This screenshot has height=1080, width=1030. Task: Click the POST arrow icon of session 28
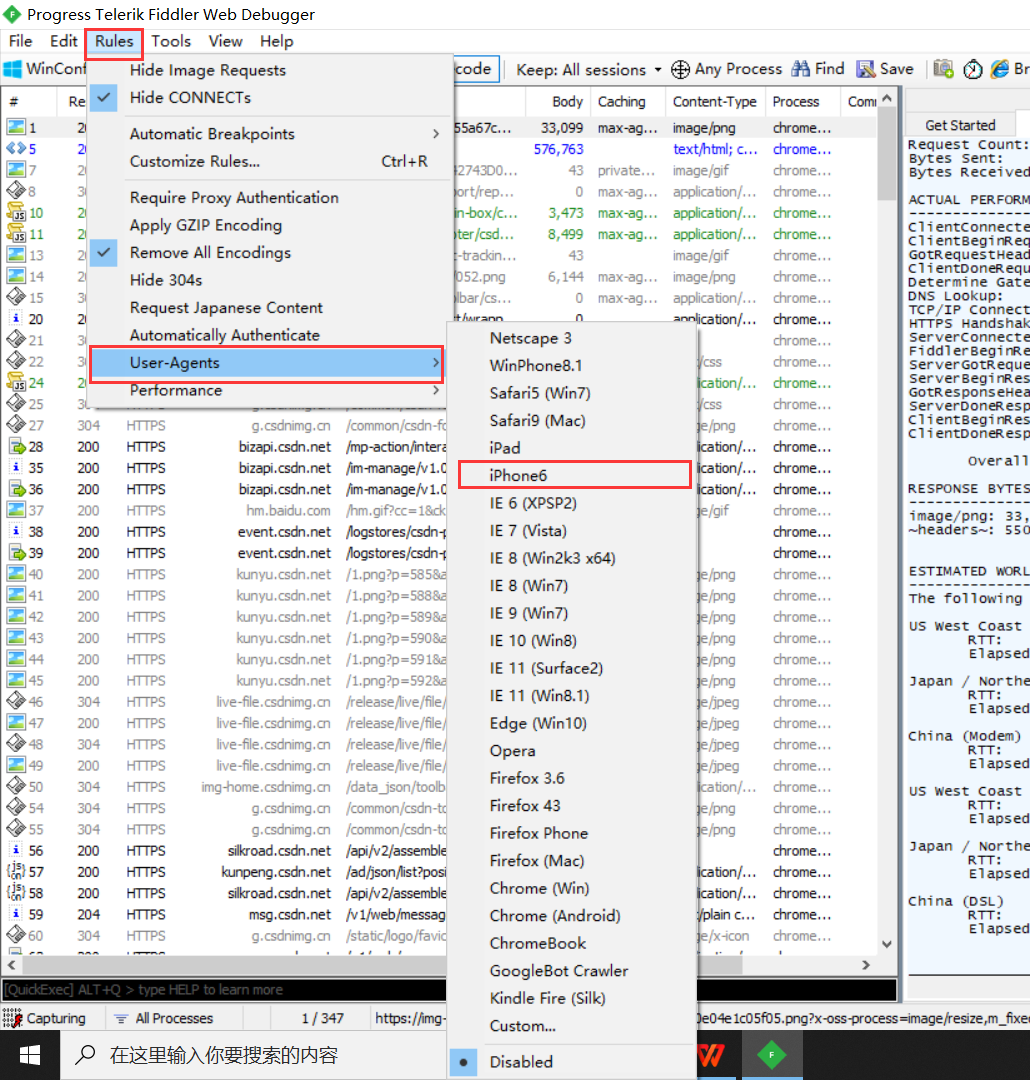(16, 446)
